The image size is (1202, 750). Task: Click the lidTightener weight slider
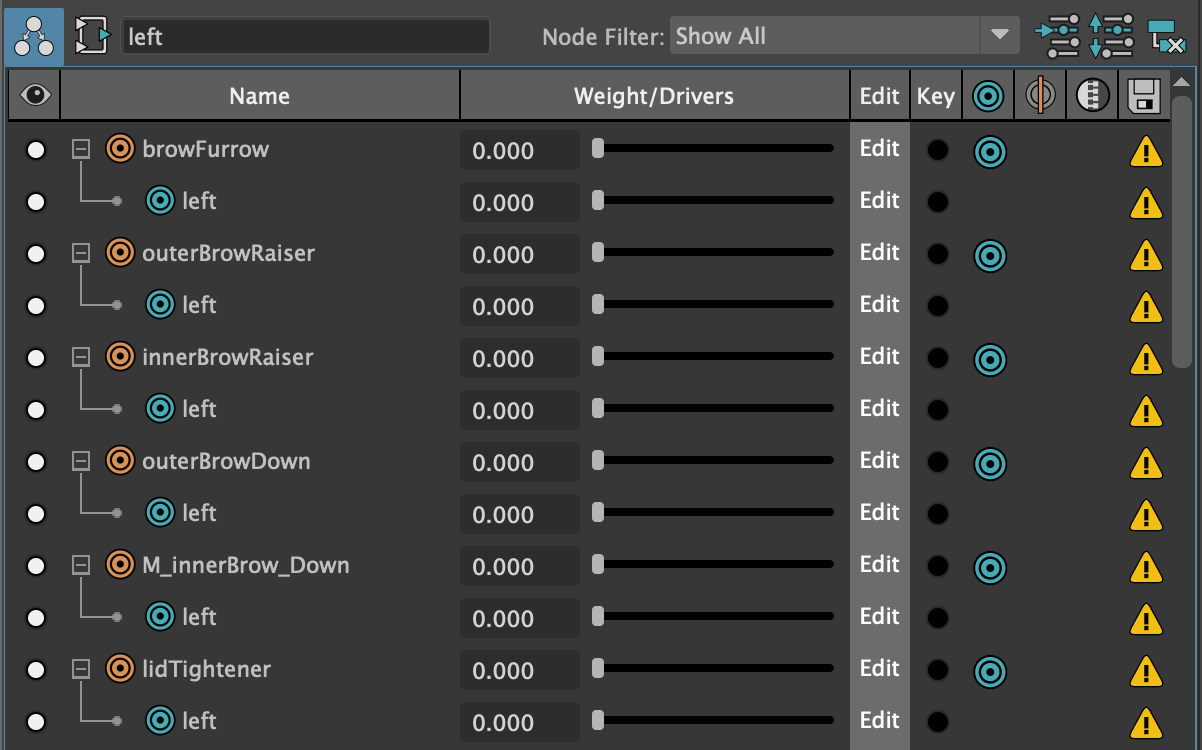pos(713,669)
